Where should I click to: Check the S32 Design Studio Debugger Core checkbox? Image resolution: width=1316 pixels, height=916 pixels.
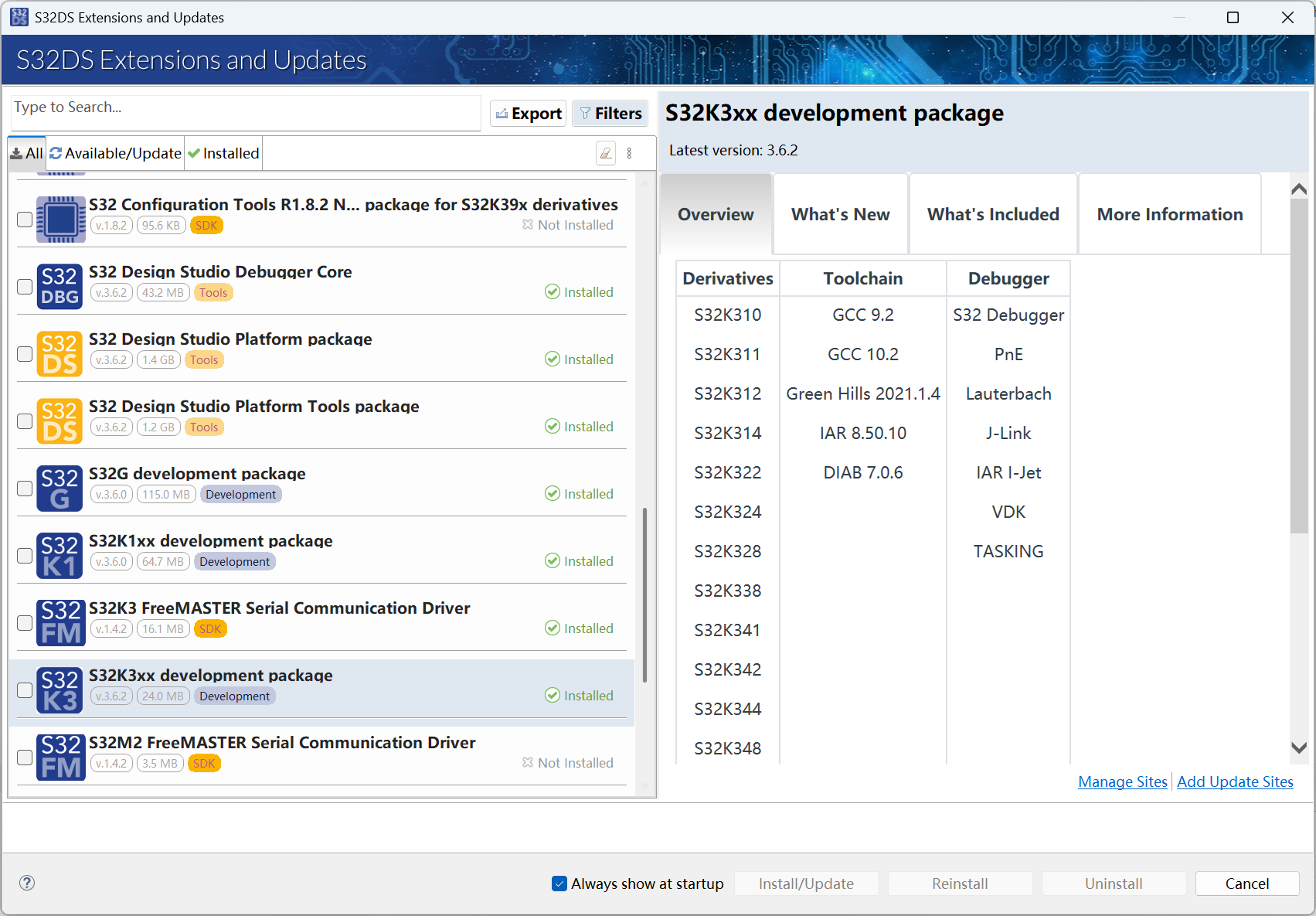click(25, 287)
